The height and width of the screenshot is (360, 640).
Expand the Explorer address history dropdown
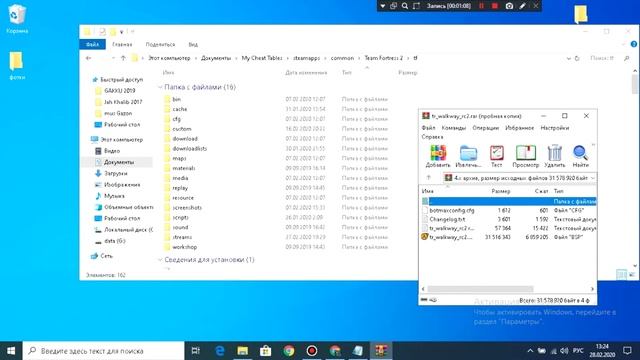click(x=569, y=58)
